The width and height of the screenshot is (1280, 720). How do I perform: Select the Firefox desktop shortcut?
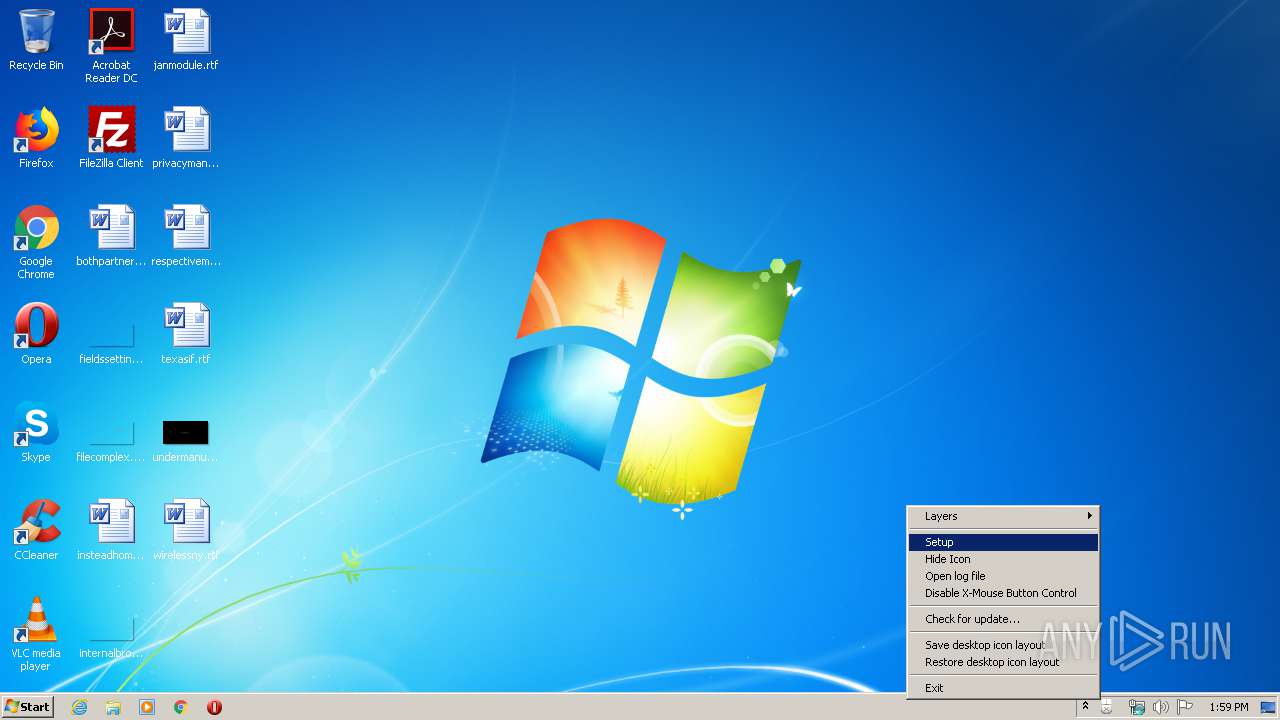coord(36,138)
